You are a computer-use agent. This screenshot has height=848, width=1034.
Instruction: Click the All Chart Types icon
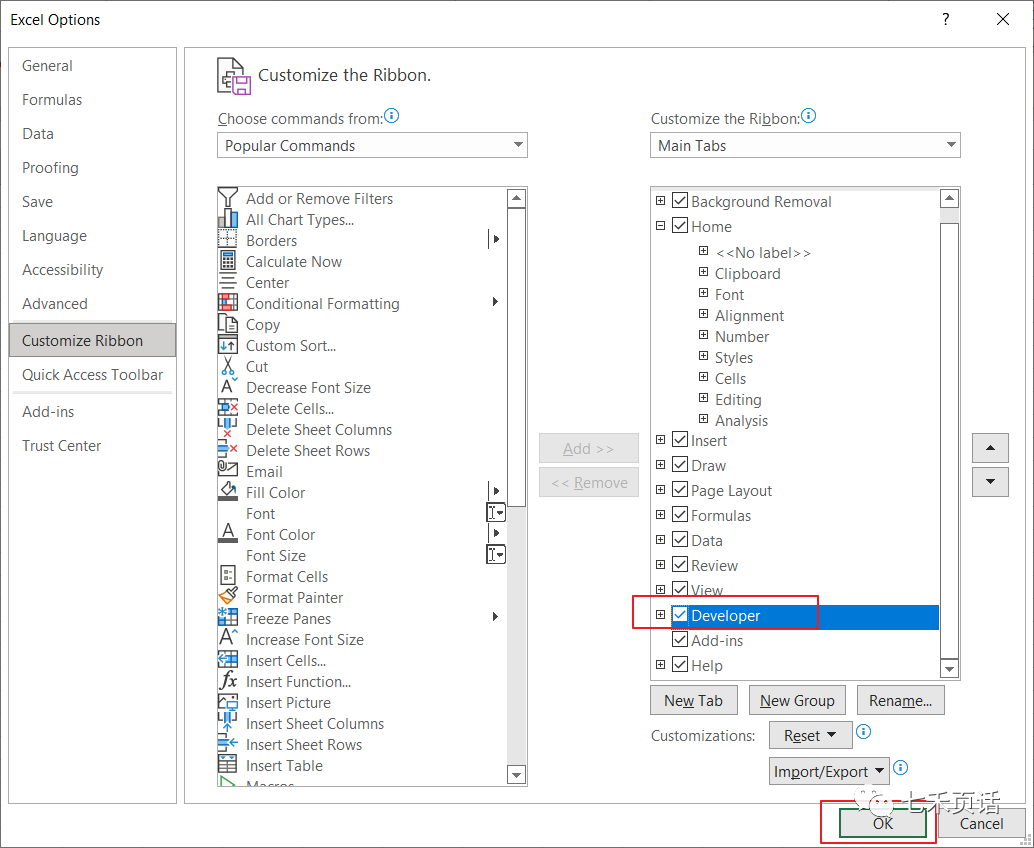pyautogui.click(x=228, y=219)
